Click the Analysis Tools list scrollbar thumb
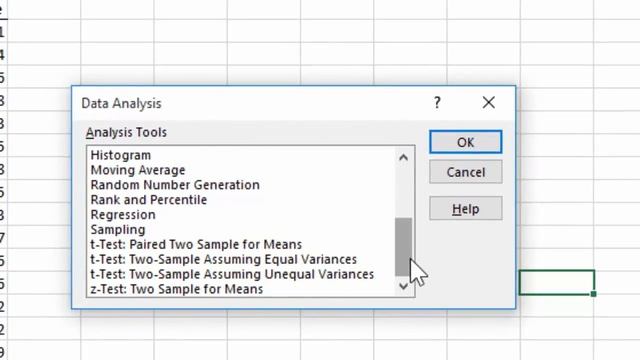 tap(403, 247)
